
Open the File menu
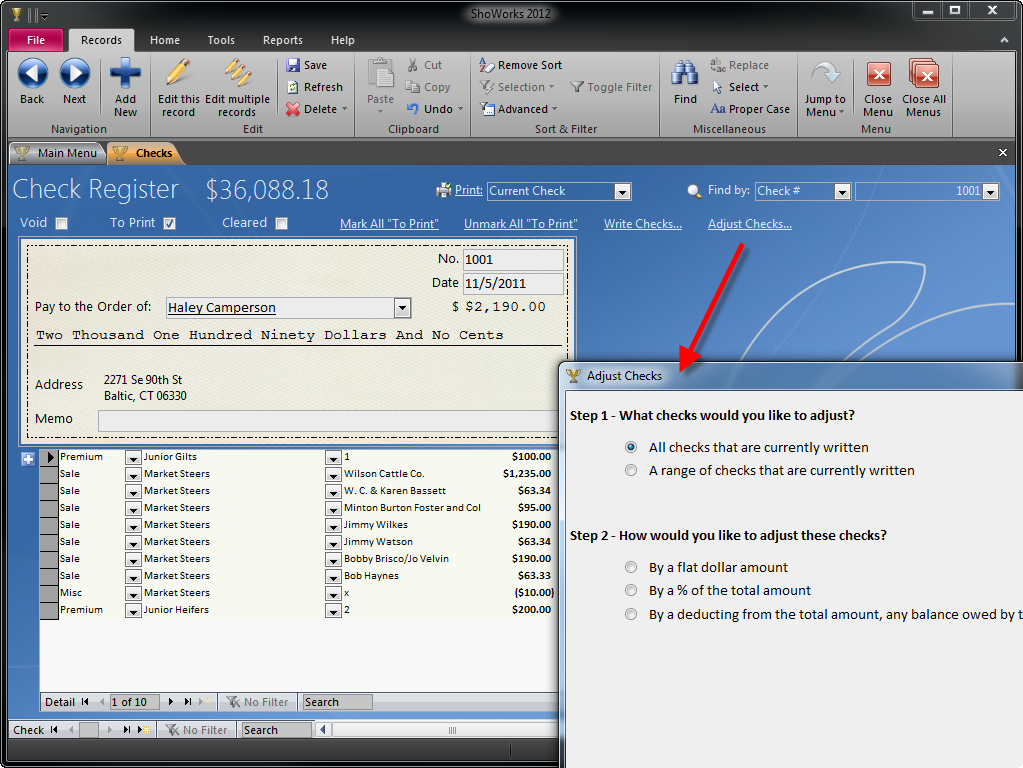pos(35,40)
